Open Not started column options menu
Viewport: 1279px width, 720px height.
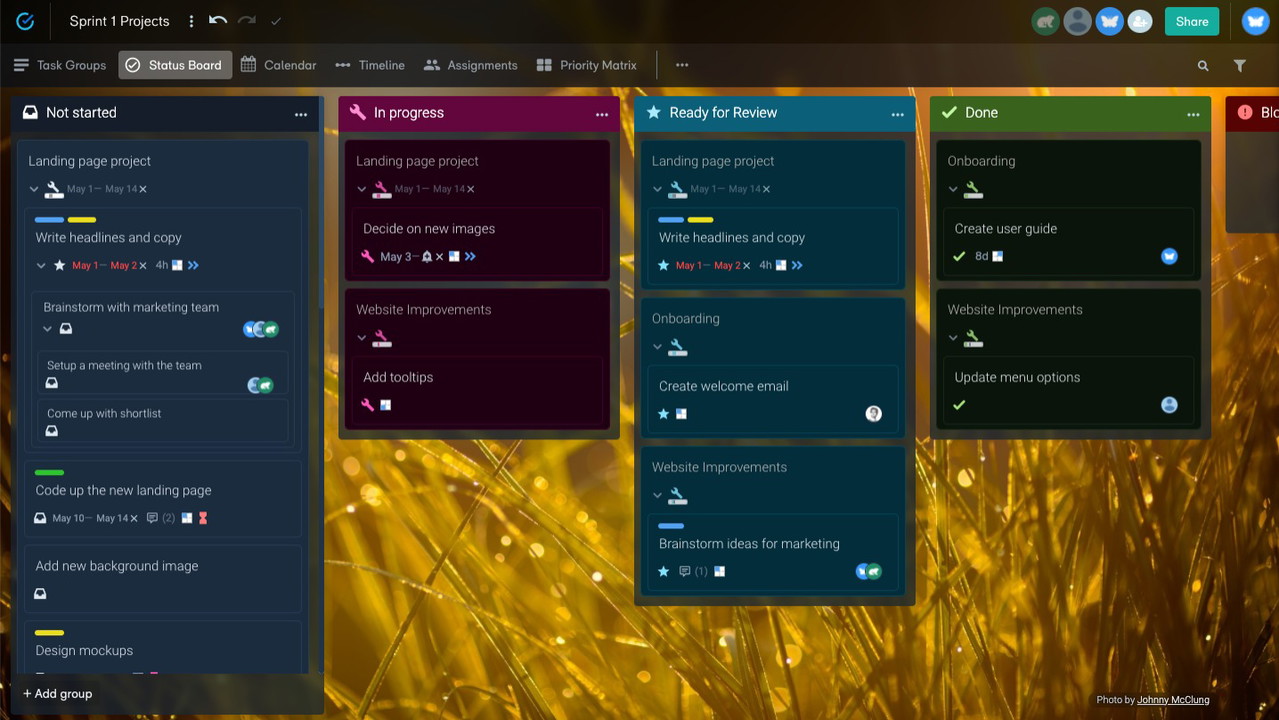pyautogui.click(x=301, y=114)
